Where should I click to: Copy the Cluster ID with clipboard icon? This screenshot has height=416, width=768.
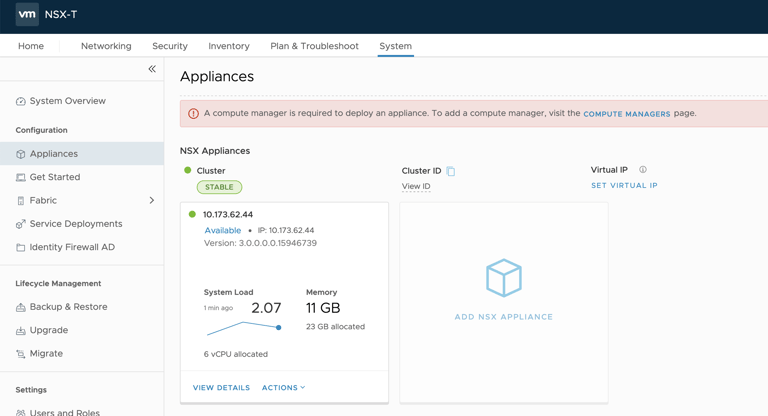click(451, 171)
